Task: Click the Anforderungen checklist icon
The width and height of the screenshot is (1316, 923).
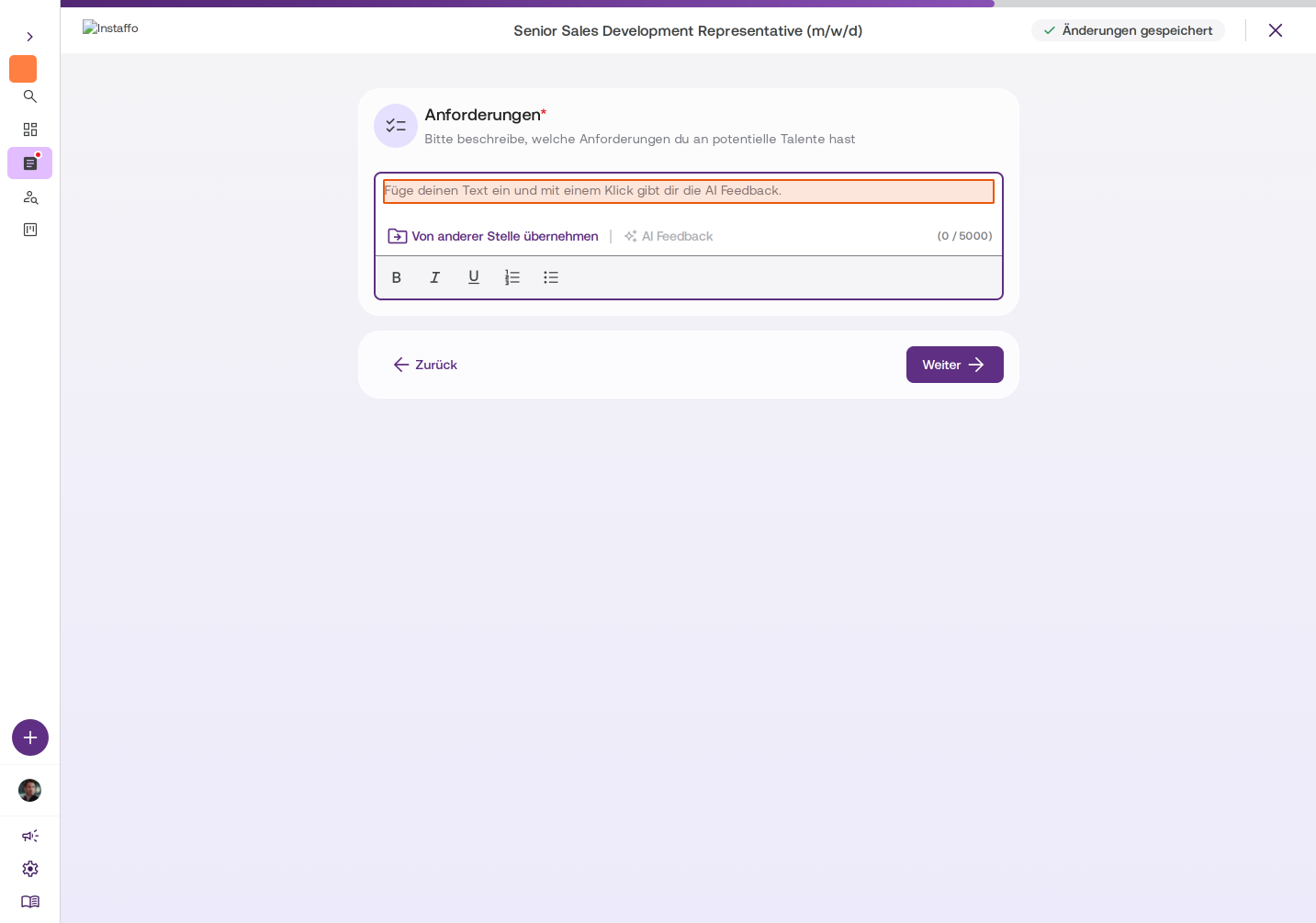Action: pos(396,126)
